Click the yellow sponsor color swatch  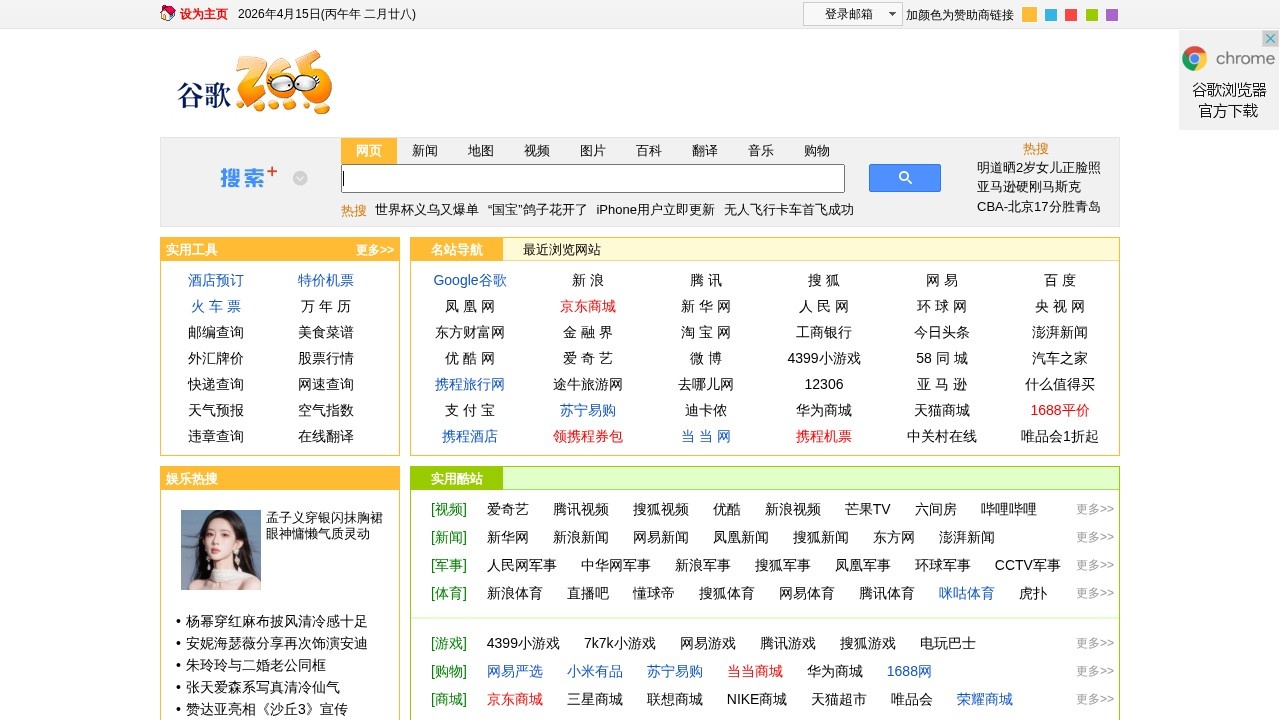pos(1029,14)
